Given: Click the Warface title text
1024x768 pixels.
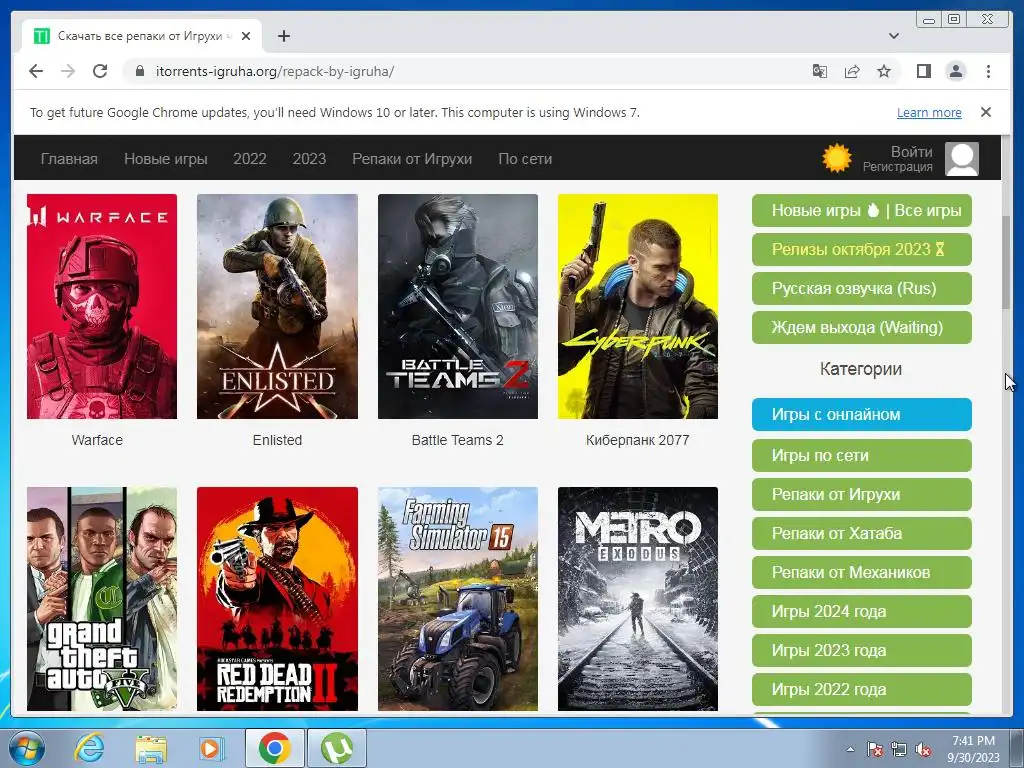Looking at the screenshot, I should pos(97,440).
